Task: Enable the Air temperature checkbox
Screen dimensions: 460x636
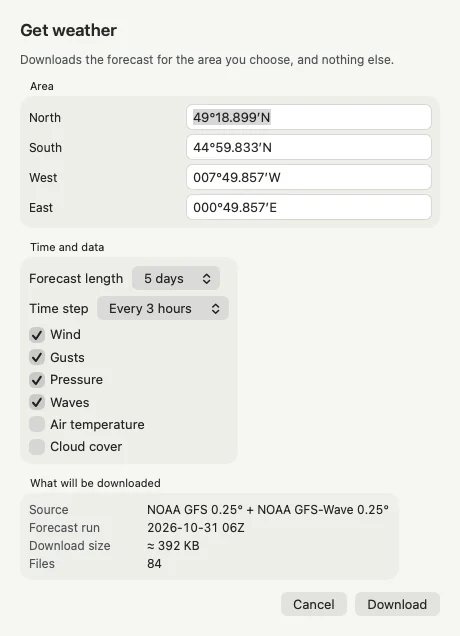Action: pos(37,424)
